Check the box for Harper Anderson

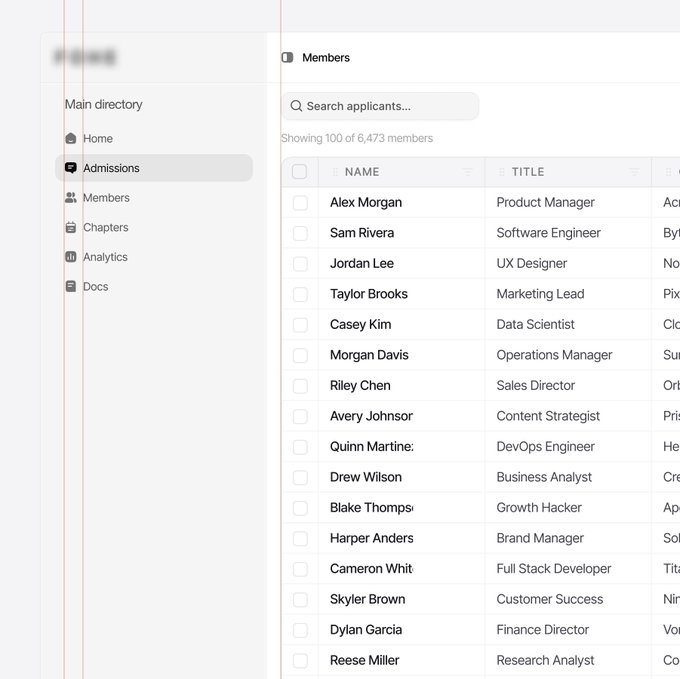point(300,538)
